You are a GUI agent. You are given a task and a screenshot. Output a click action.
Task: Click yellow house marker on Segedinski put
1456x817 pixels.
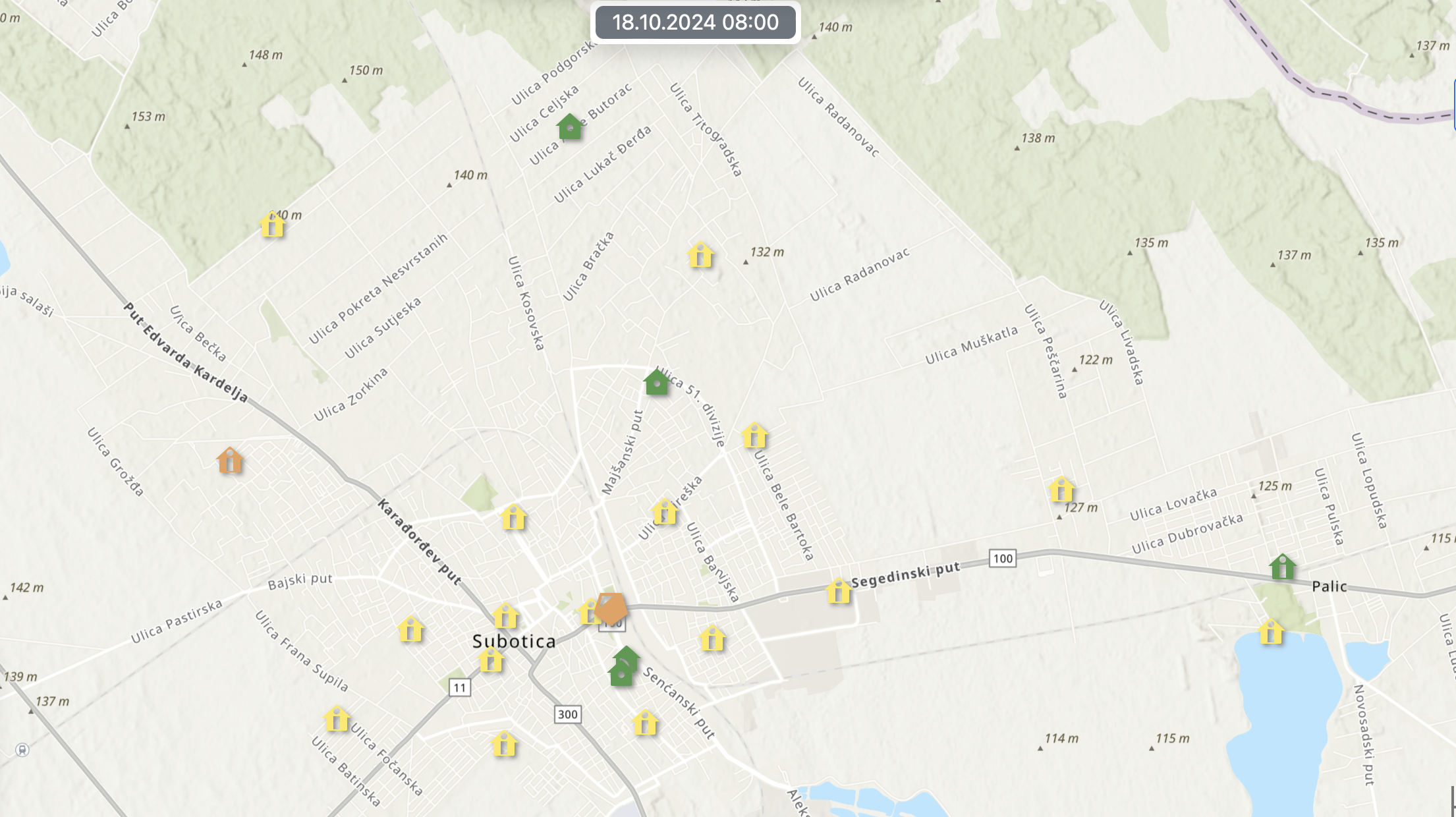click(x=839, y=591)
